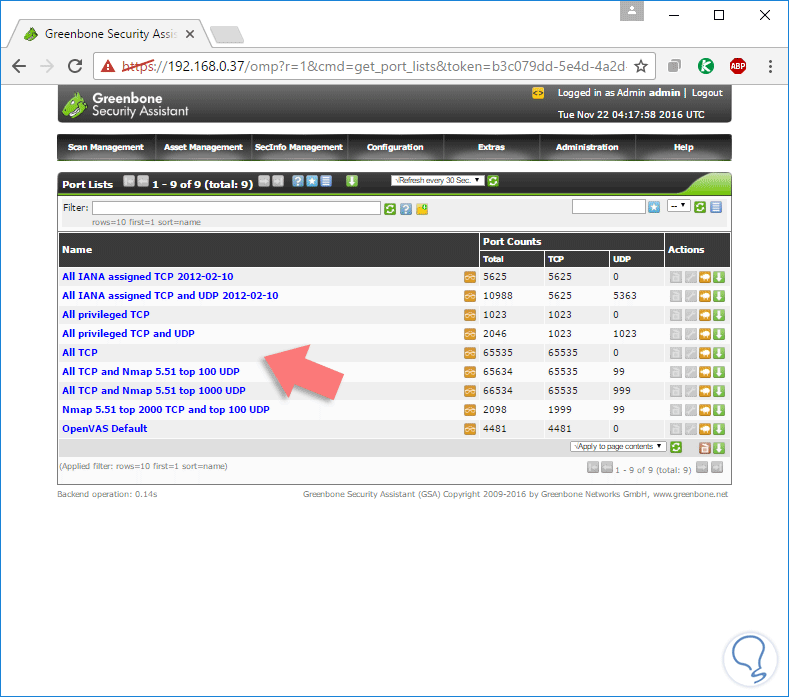Open the Refresh every 30 Sec dropdown
This screenshot has width=789, height=697.
pos(437,180)
